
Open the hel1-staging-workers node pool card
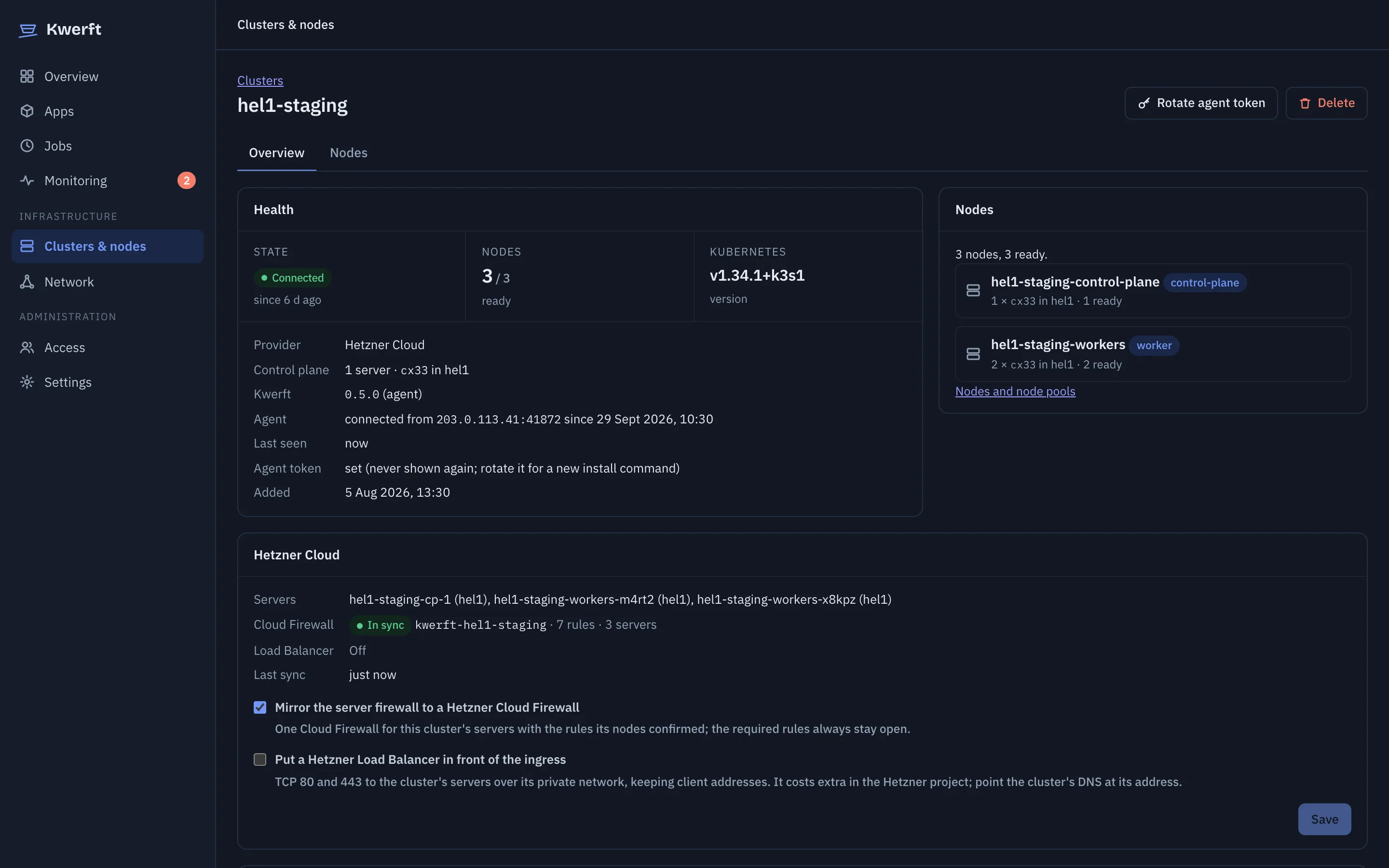coord(1153,354)
